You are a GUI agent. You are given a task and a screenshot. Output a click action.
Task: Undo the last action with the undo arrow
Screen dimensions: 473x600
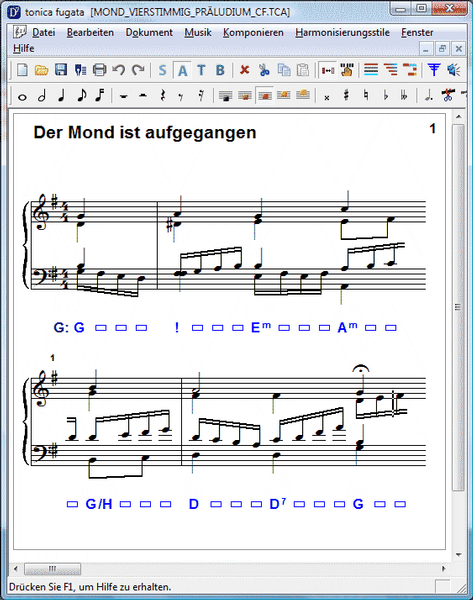[x=119, y=70]
